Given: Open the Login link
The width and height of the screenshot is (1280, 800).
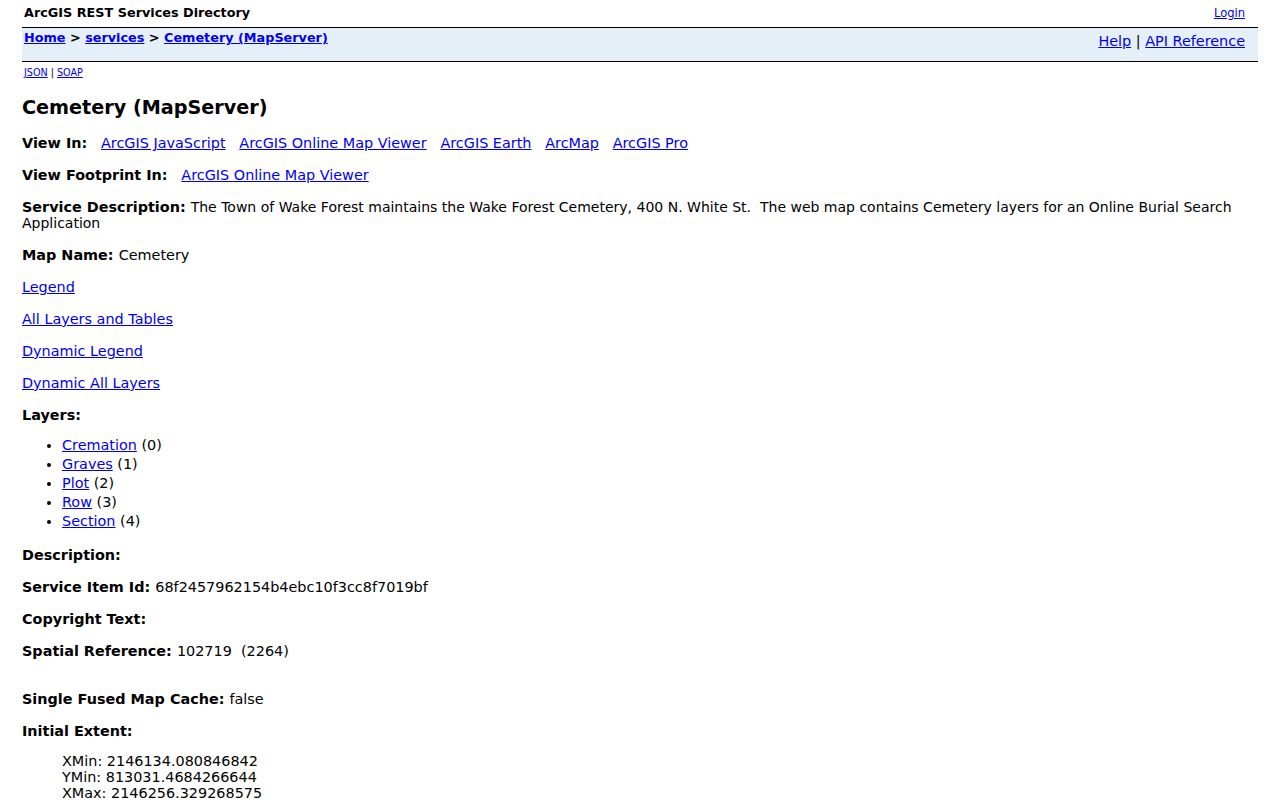Looking at the screenshot, I should click(x=1229, y=13).
